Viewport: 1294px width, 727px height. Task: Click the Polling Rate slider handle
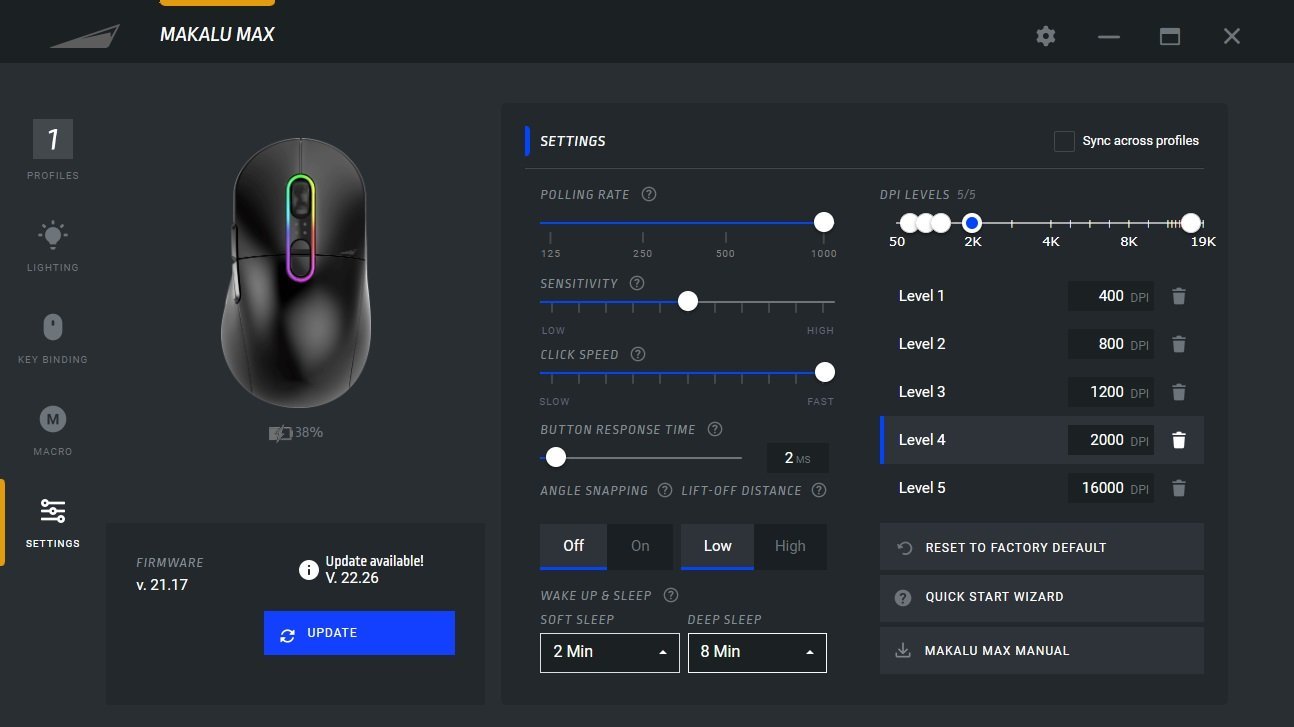824,222
